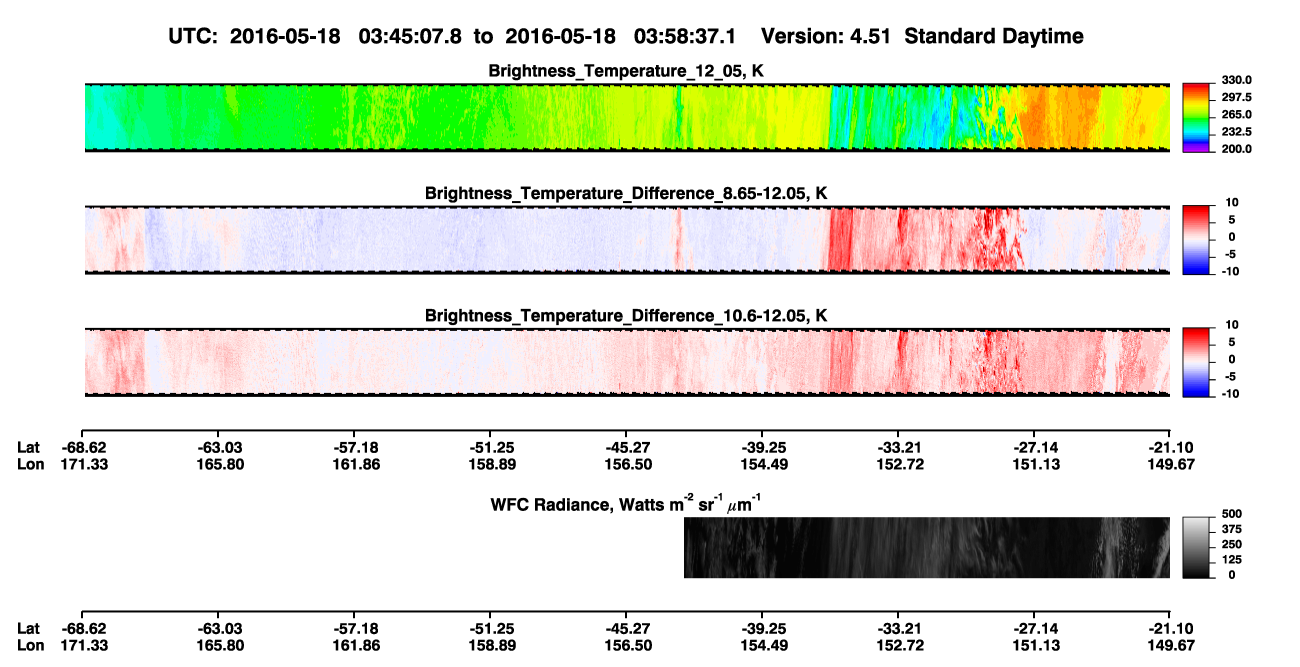Click the 'Brightness_Temperature_Difference_8.65-12.05, K' title
1300x667 pixels.
point(627,193)
